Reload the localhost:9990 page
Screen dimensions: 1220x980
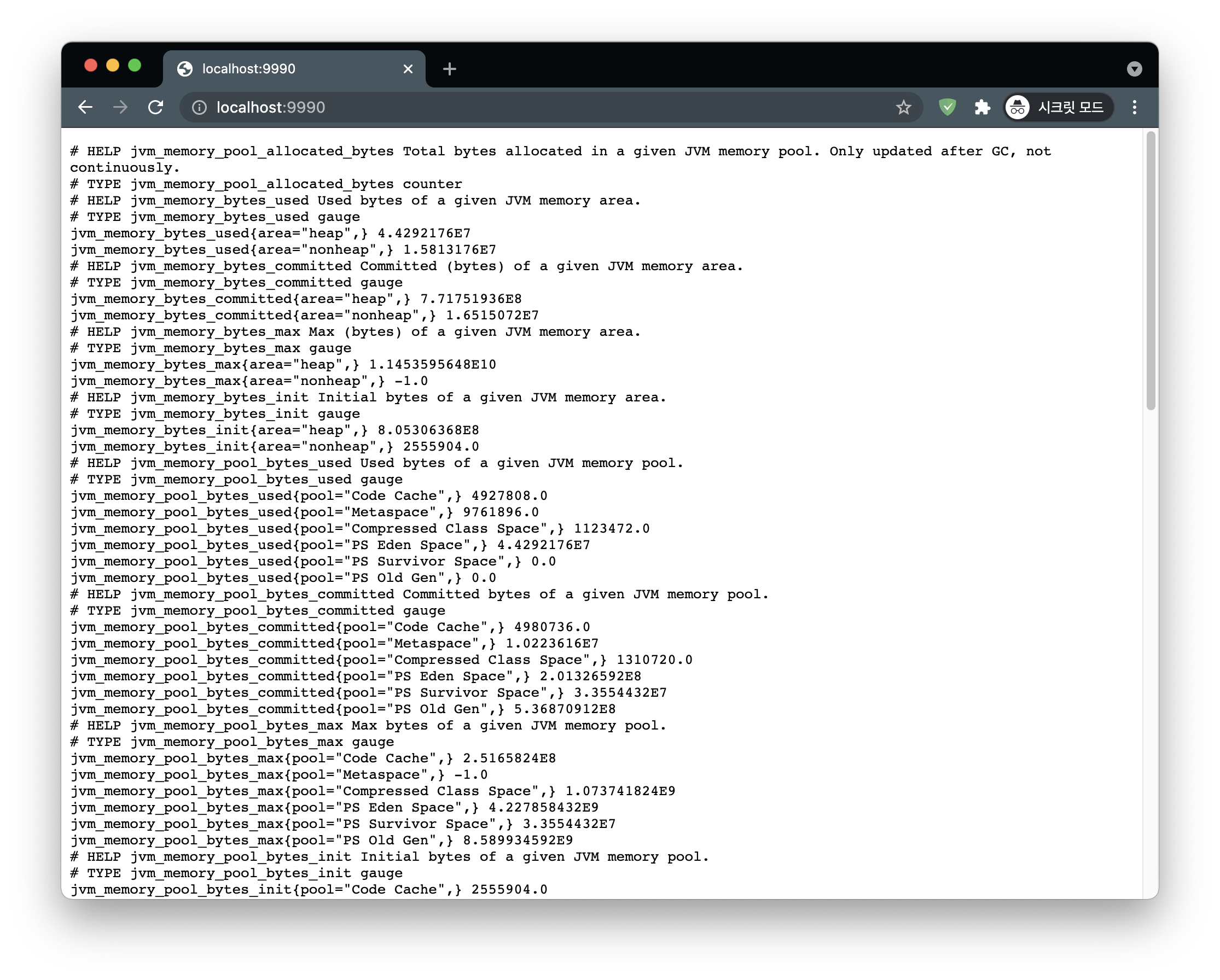(x=155, y=107)
